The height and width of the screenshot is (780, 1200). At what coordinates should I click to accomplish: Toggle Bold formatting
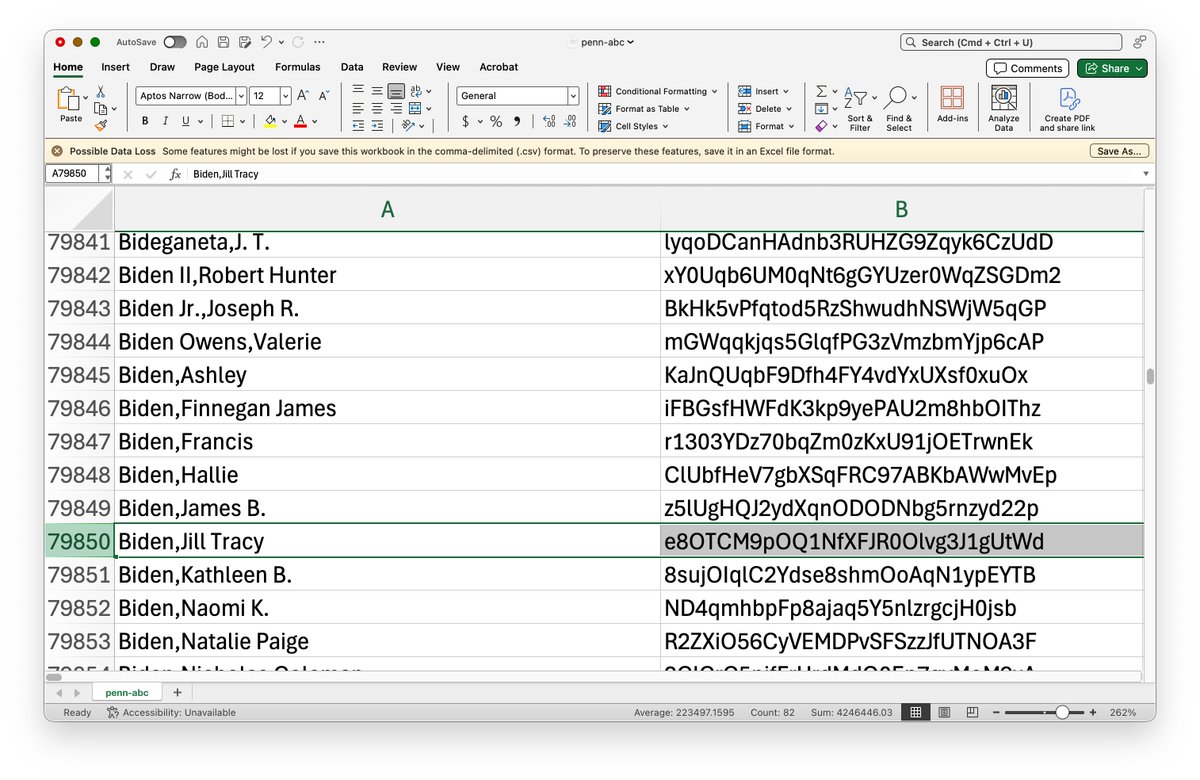tap(145, 121)
